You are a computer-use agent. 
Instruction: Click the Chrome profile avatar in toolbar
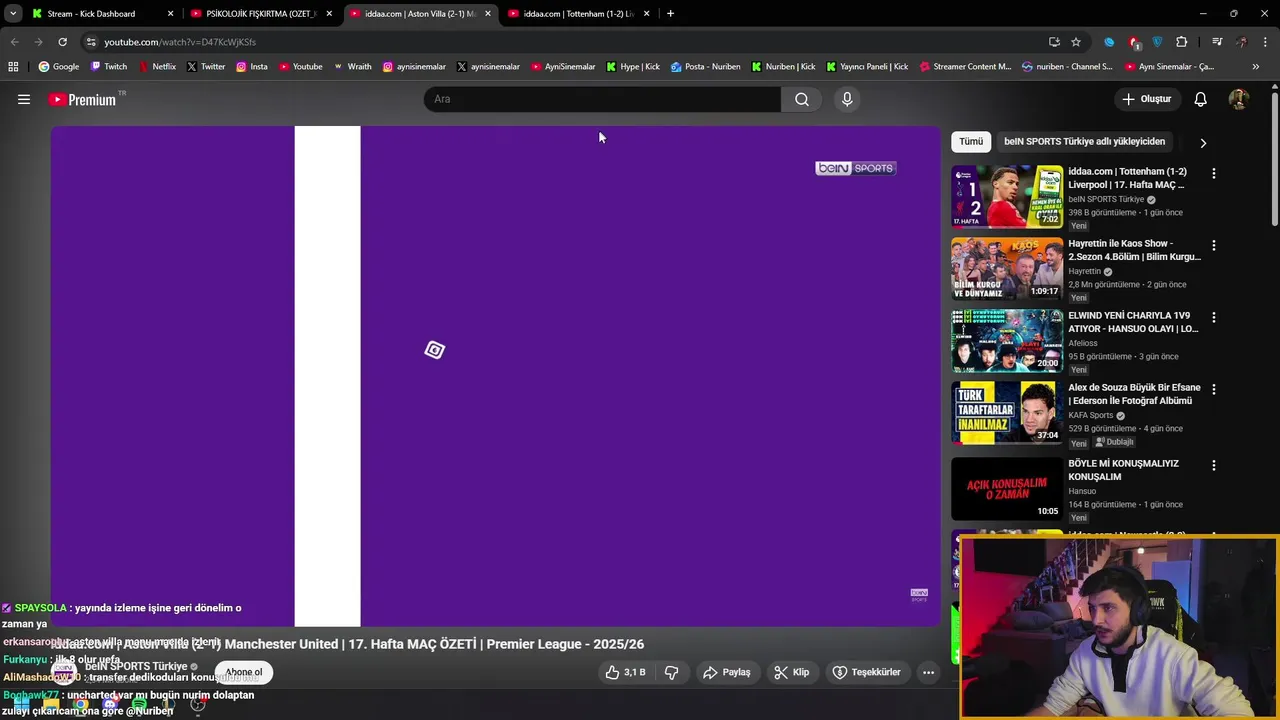pyautogui.click(x=1241, y=42)
